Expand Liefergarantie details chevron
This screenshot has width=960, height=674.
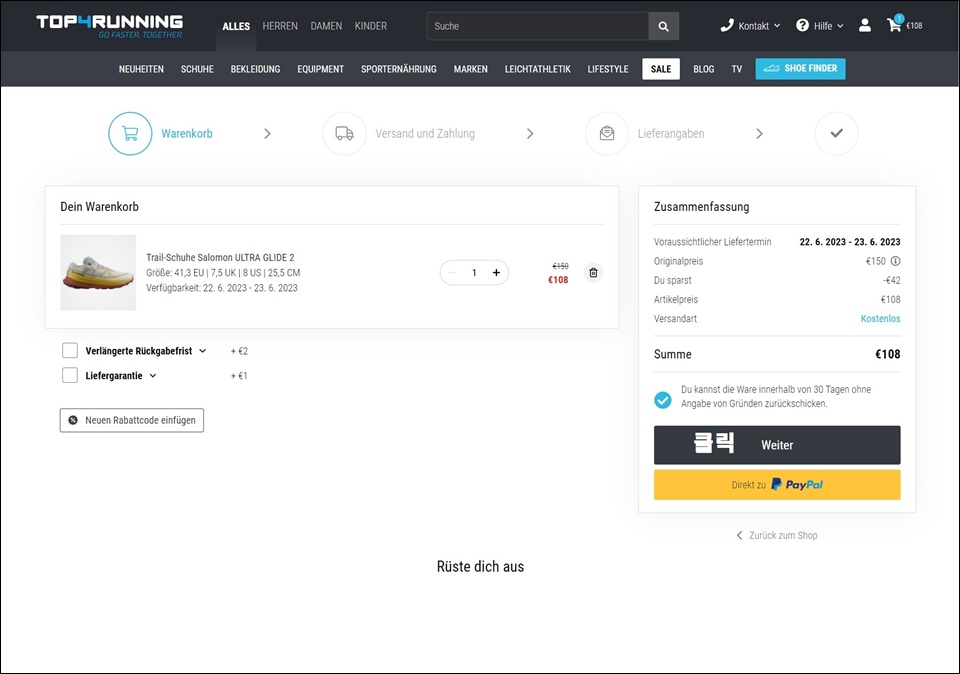click(153, 375)
